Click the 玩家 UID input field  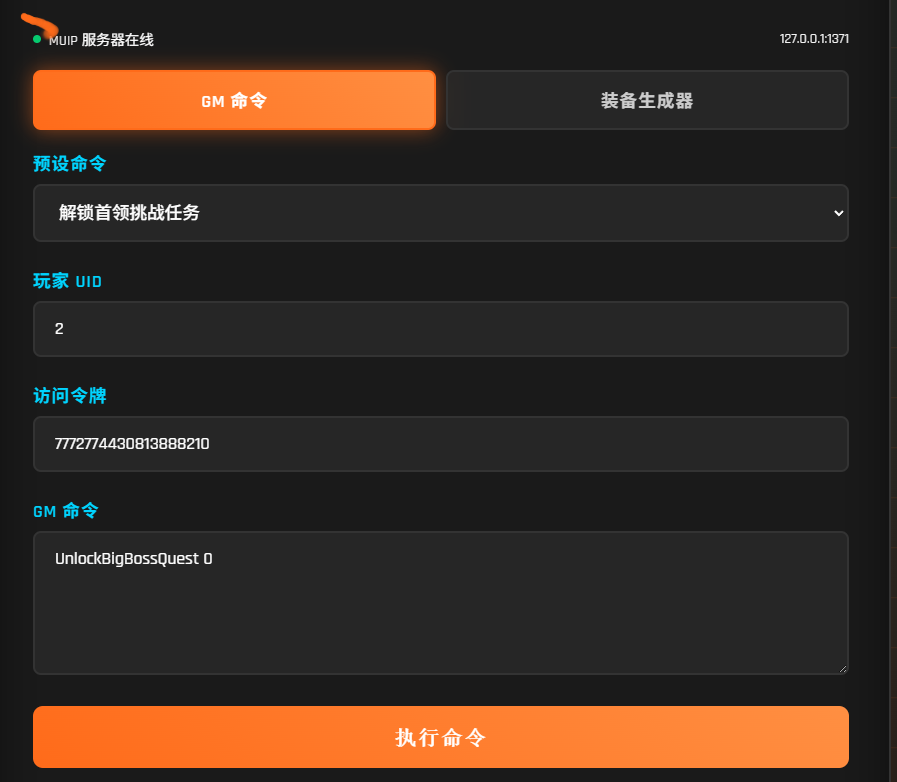click(x=440, y=328)
